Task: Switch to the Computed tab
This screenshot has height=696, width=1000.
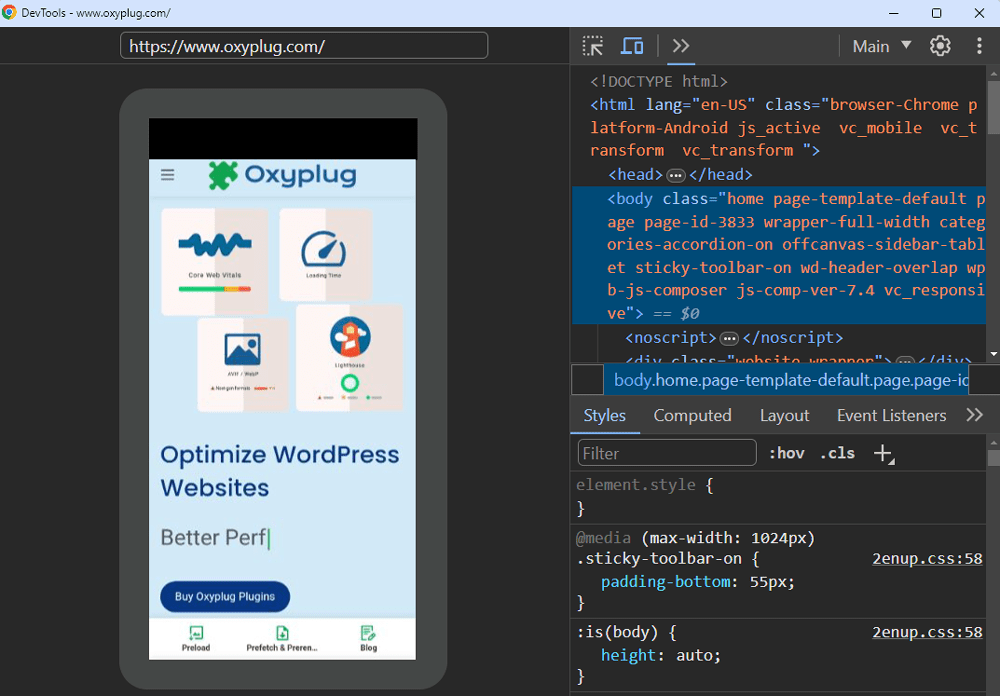Action: (693, 415)
